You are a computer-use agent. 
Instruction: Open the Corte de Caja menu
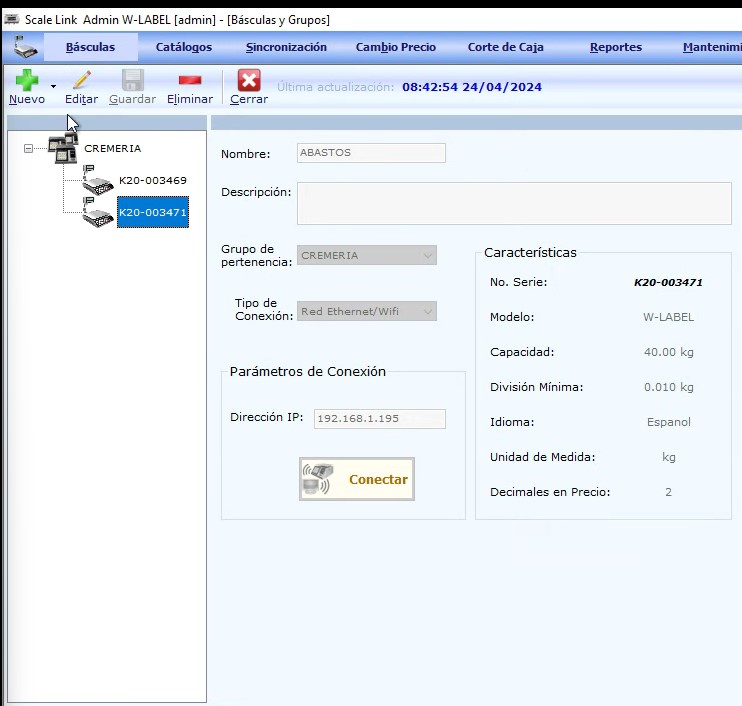tap(505, 47)
